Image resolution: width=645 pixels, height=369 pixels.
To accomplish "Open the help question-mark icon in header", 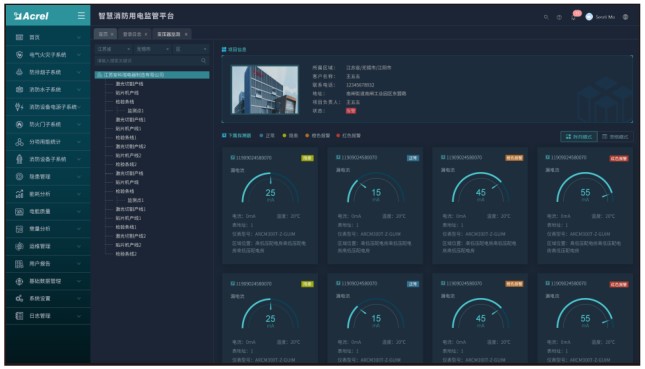I will tap(559, 17).
